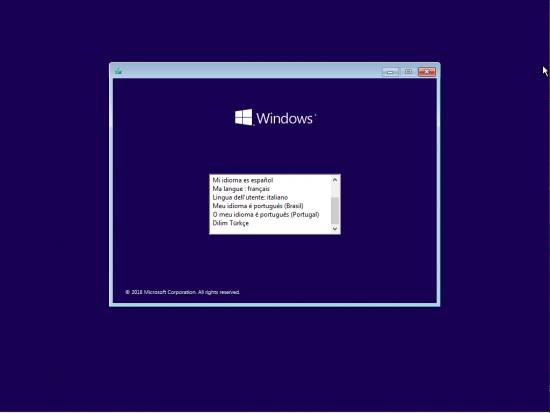Viewport: 550px width, 413px height.
Task: Pick "Lingua dell'utente: italiano" entry
Action: (250, 197)
